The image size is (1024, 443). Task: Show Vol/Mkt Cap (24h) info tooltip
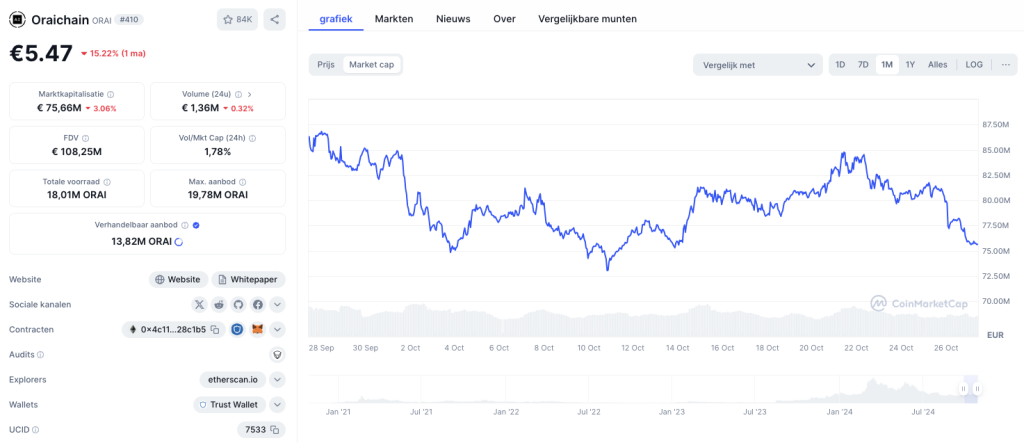(252, 139)
